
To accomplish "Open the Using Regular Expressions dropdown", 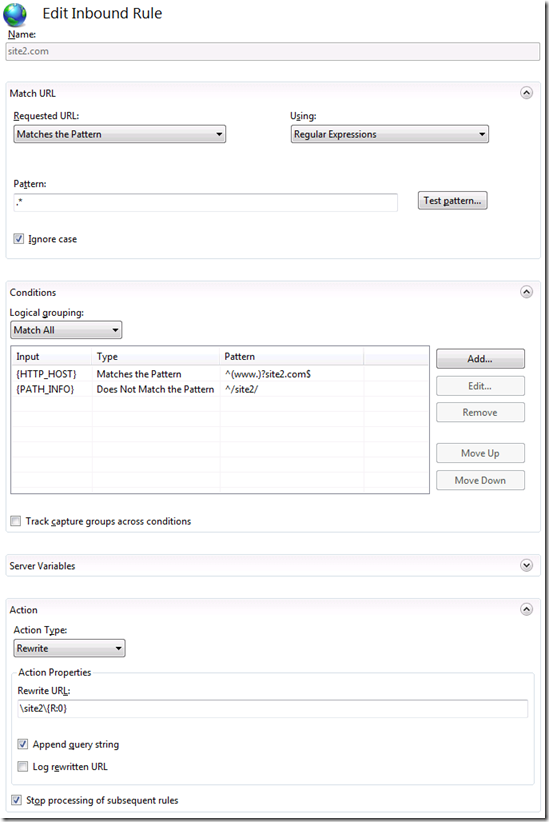I will [390, 134].
